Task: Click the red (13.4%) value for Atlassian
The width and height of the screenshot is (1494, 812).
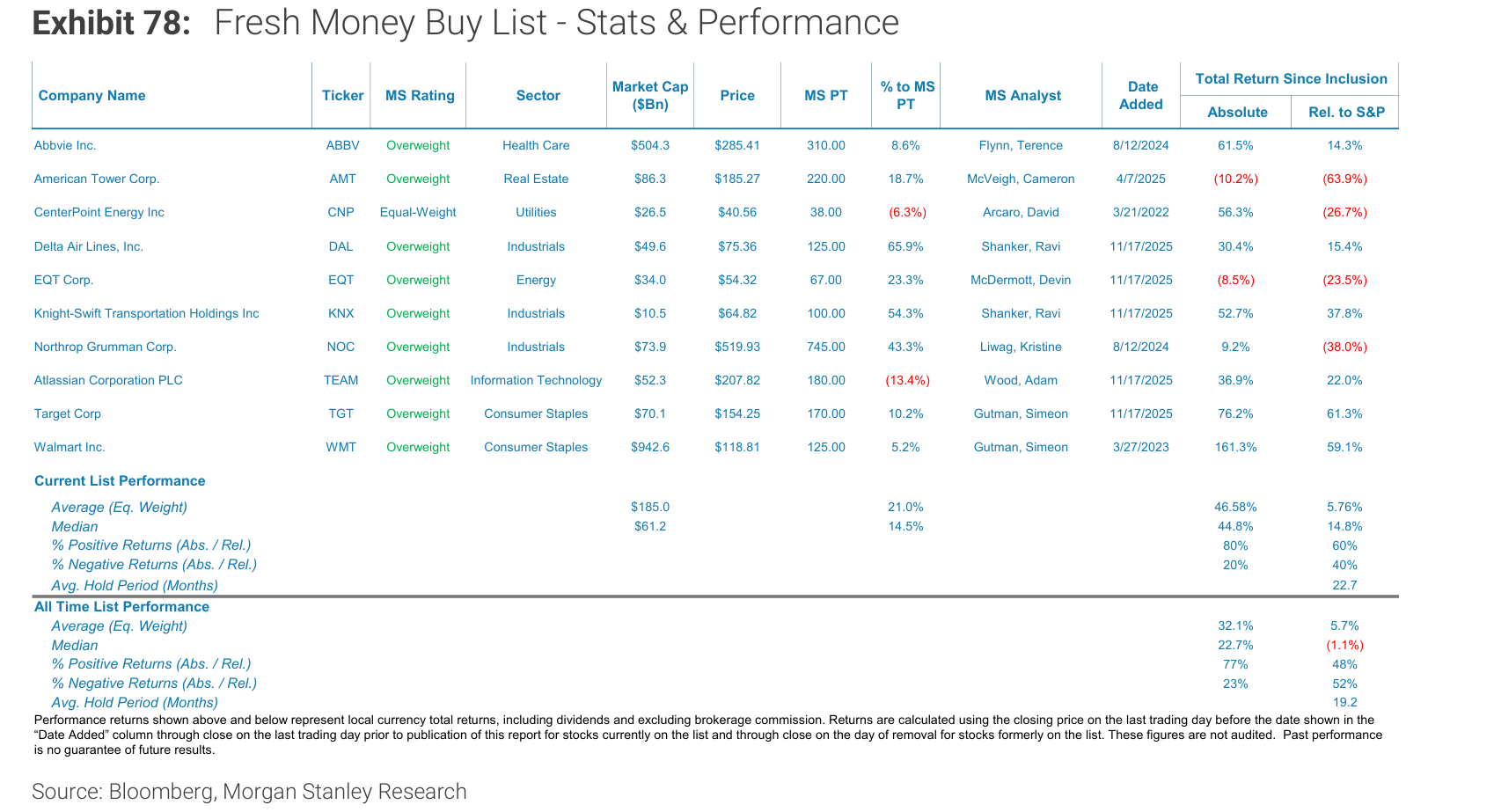Action: [906, 381]
